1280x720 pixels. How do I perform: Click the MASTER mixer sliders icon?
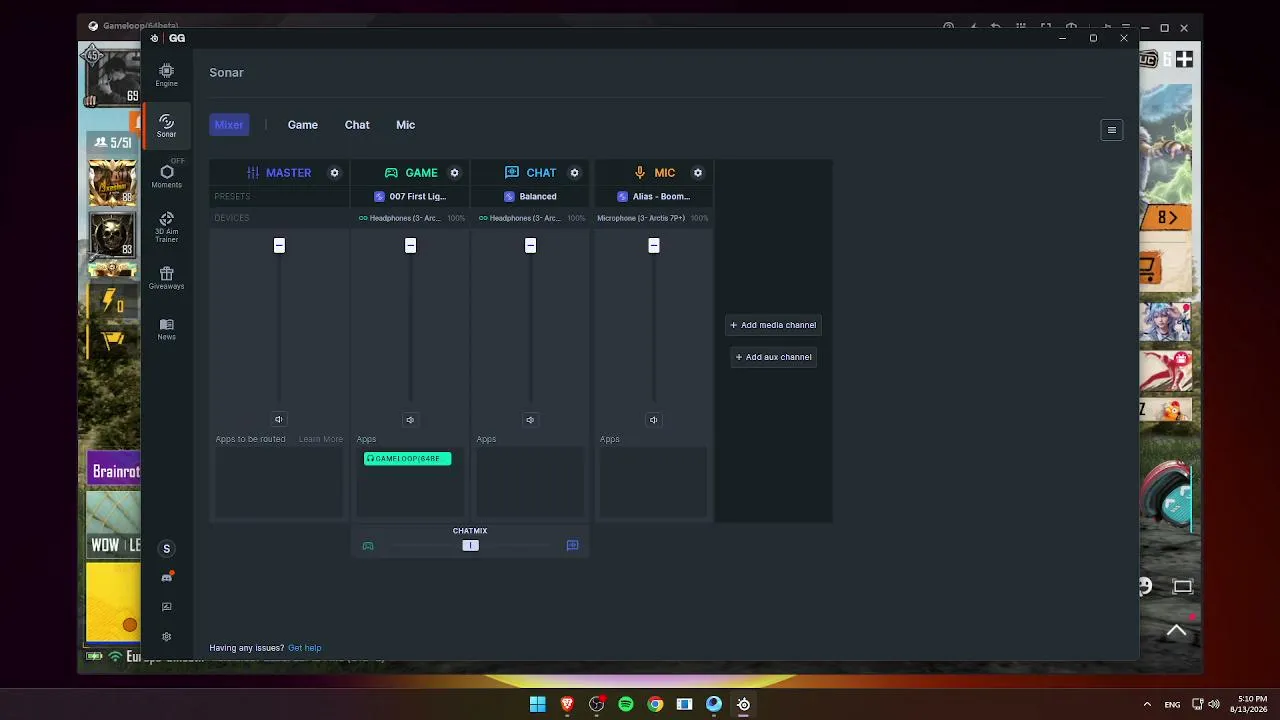pos(253,173)
